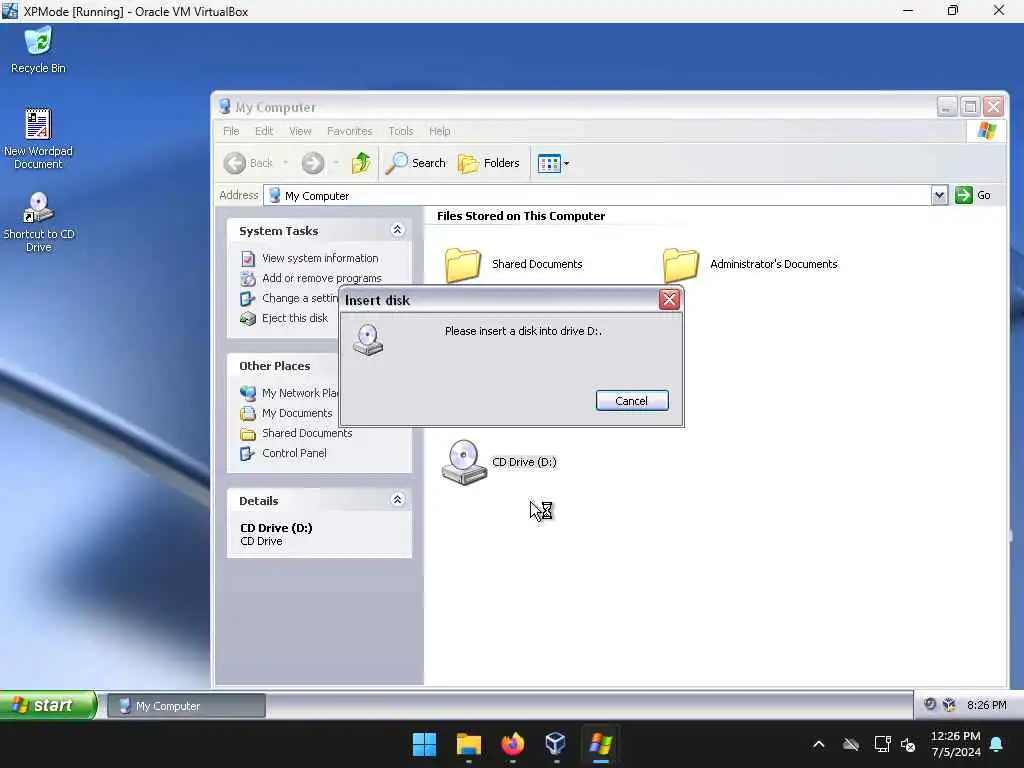Select the New Wordpad Document desktop icon
The height and width of the screenshot is (768, 1024).
(38, 139)
